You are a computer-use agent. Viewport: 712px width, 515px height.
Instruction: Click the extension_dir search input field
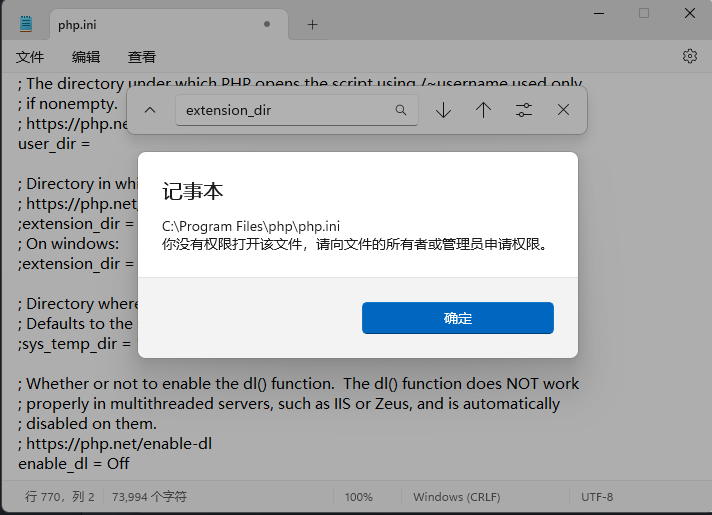(x=285, y=110)
